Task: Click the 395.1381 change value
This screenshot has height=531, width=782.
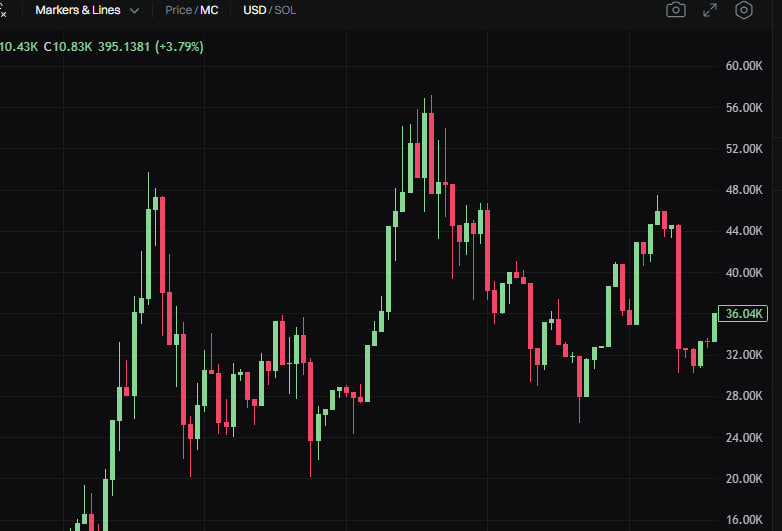Action: tap(124, 47)
